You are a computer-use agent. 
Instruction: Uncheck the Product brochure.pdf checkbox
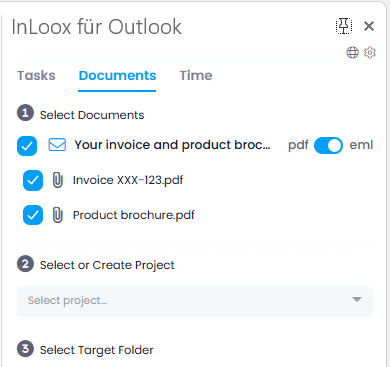(33, 215)
